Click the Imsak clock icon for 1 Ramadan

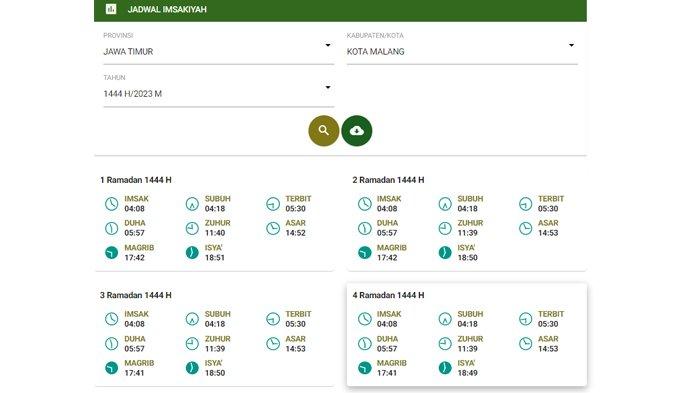click(x=112, y=204)
